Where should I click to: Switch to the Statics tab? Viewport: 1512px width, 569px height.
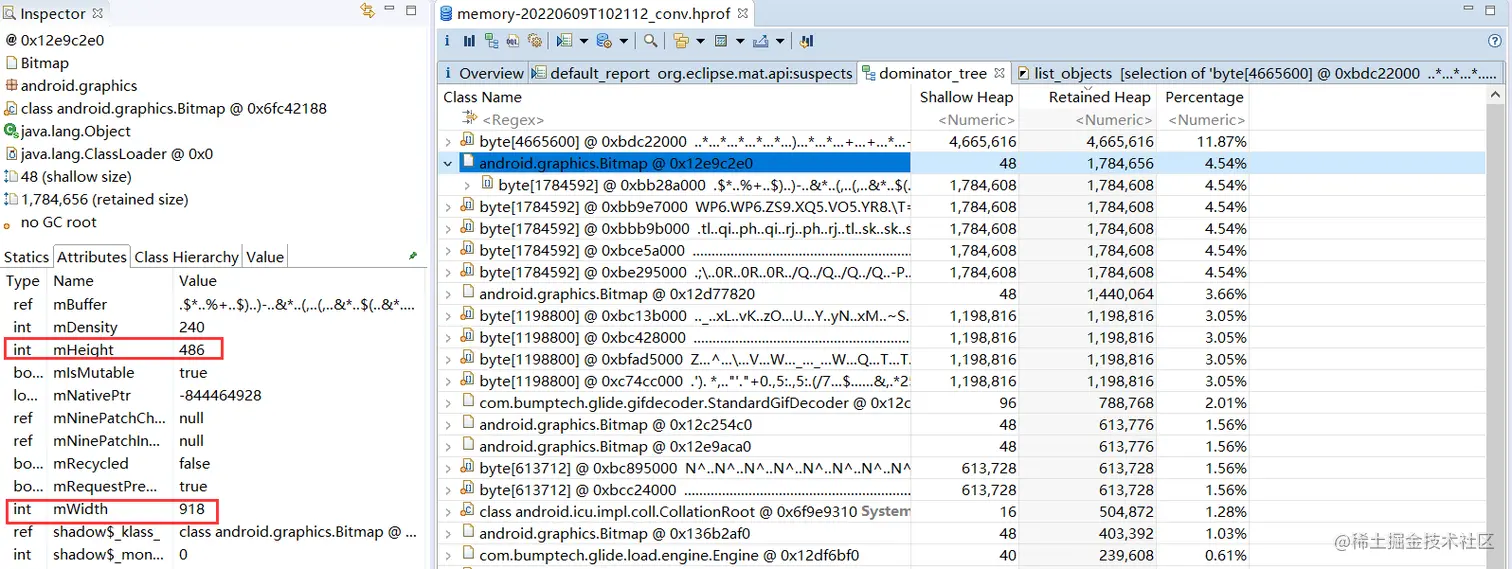tap(26, 257)
